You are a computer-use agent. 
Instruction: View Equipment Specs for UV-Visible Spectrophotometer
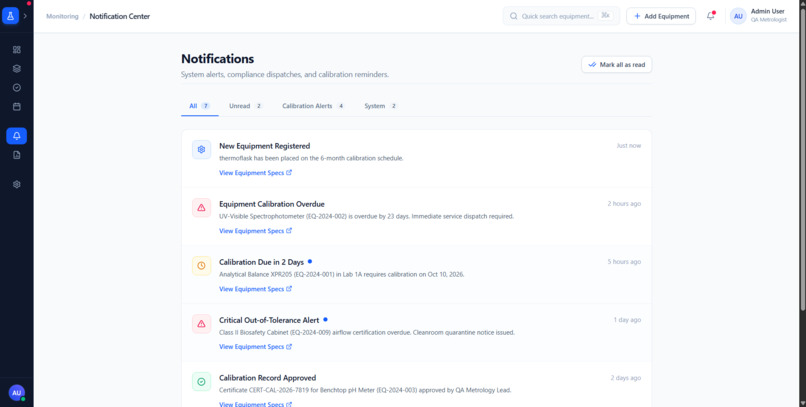tap(255, 231)
